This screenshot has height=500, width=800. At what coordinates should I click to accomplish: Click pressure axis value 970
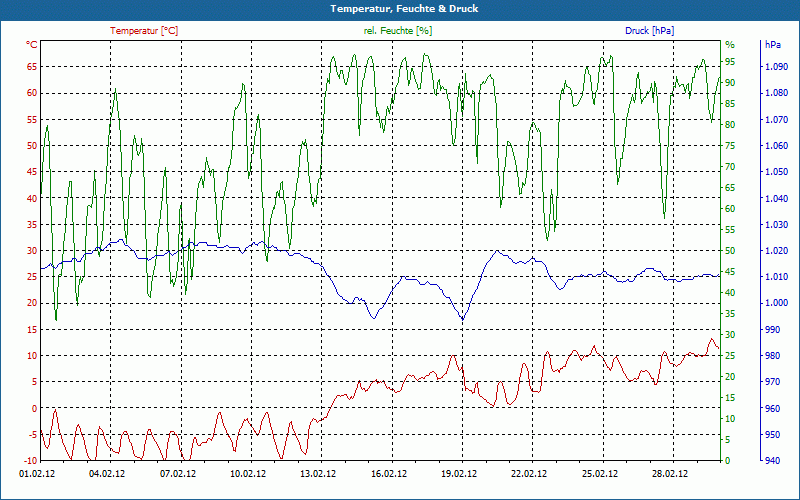773,382
